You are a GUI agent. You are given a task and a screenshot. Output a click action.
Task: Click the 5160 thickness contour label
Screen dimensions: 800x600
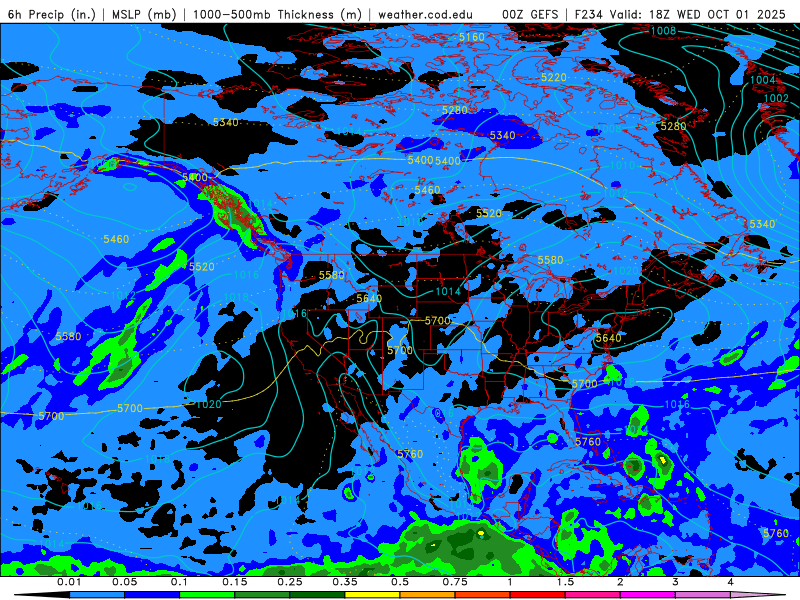[x=471, y=37]
